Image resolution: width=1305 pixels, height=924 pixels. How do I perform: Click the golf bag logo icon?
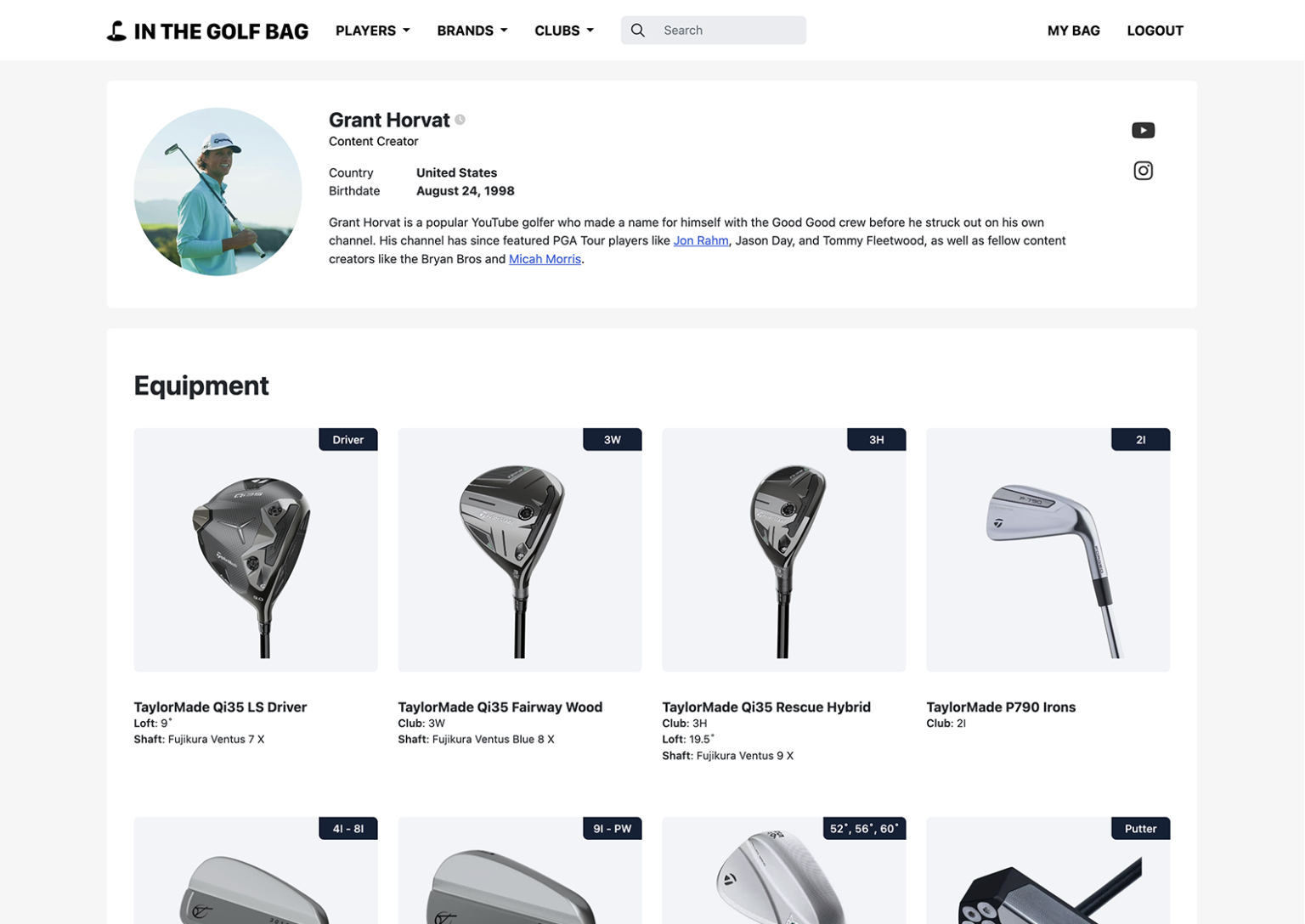[116, 31]
